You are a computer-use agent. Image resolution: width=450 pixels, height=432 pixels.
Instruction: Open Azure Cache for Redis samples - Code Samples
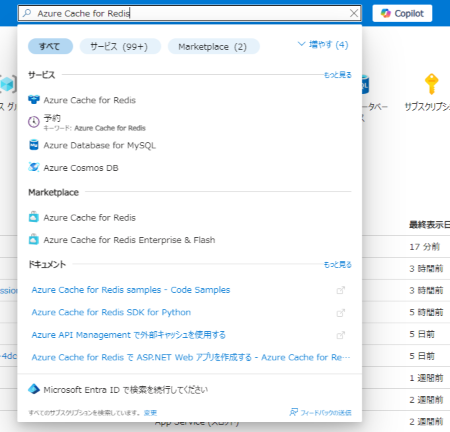131,290
